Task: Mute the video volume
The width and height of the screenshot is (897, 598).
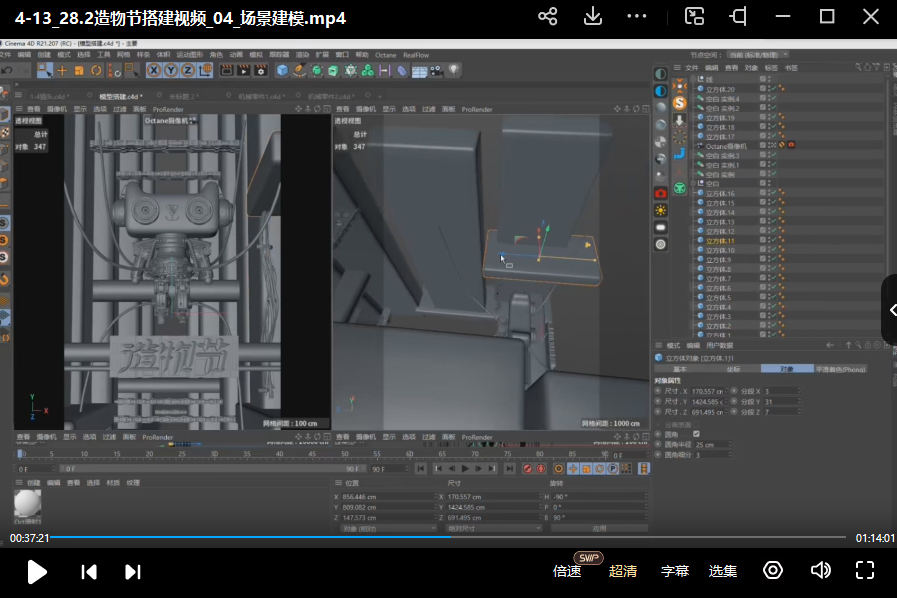Action: [820, 570]
